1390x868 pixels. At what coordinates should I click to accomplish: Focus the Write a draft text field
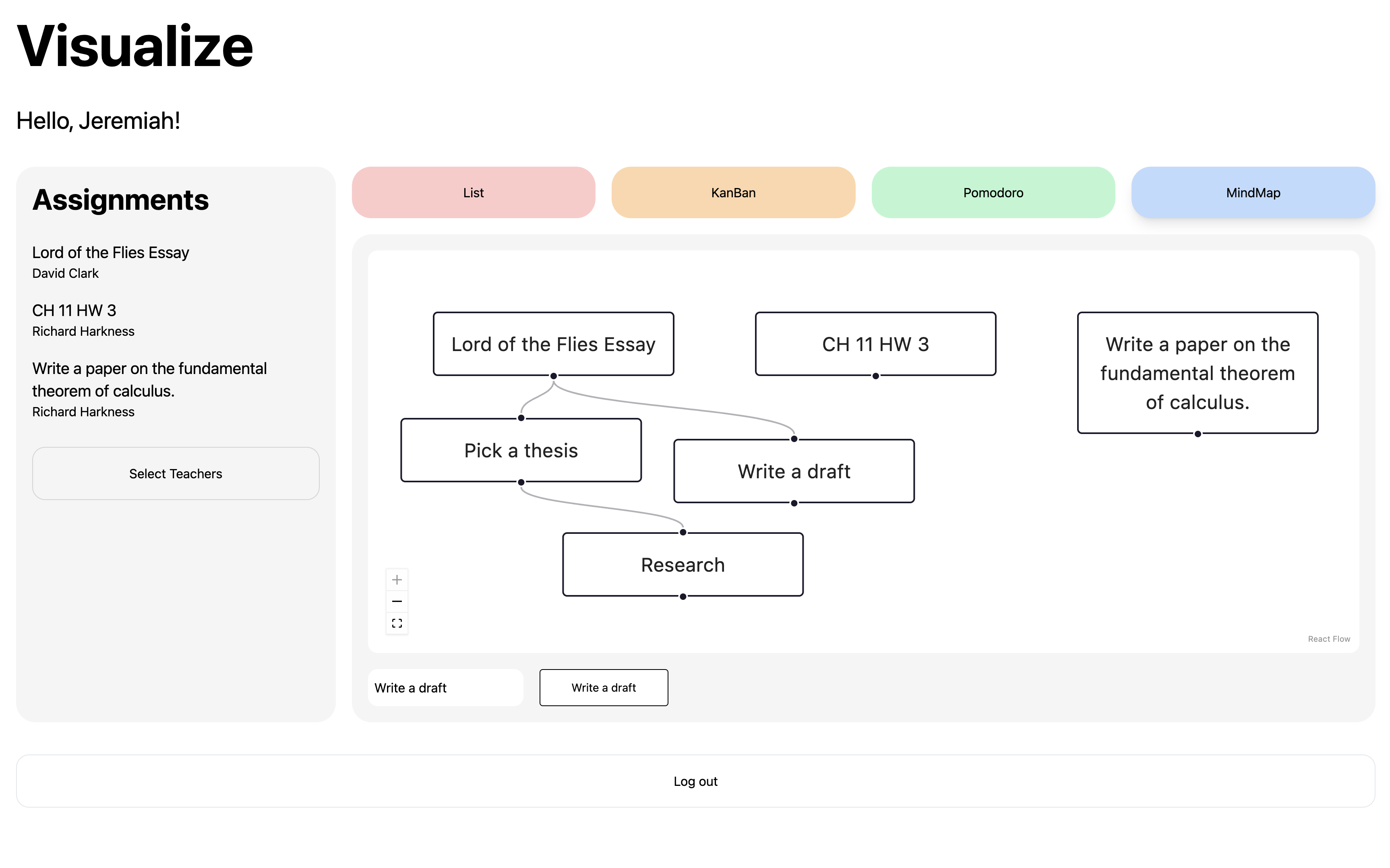coord(445,687)
